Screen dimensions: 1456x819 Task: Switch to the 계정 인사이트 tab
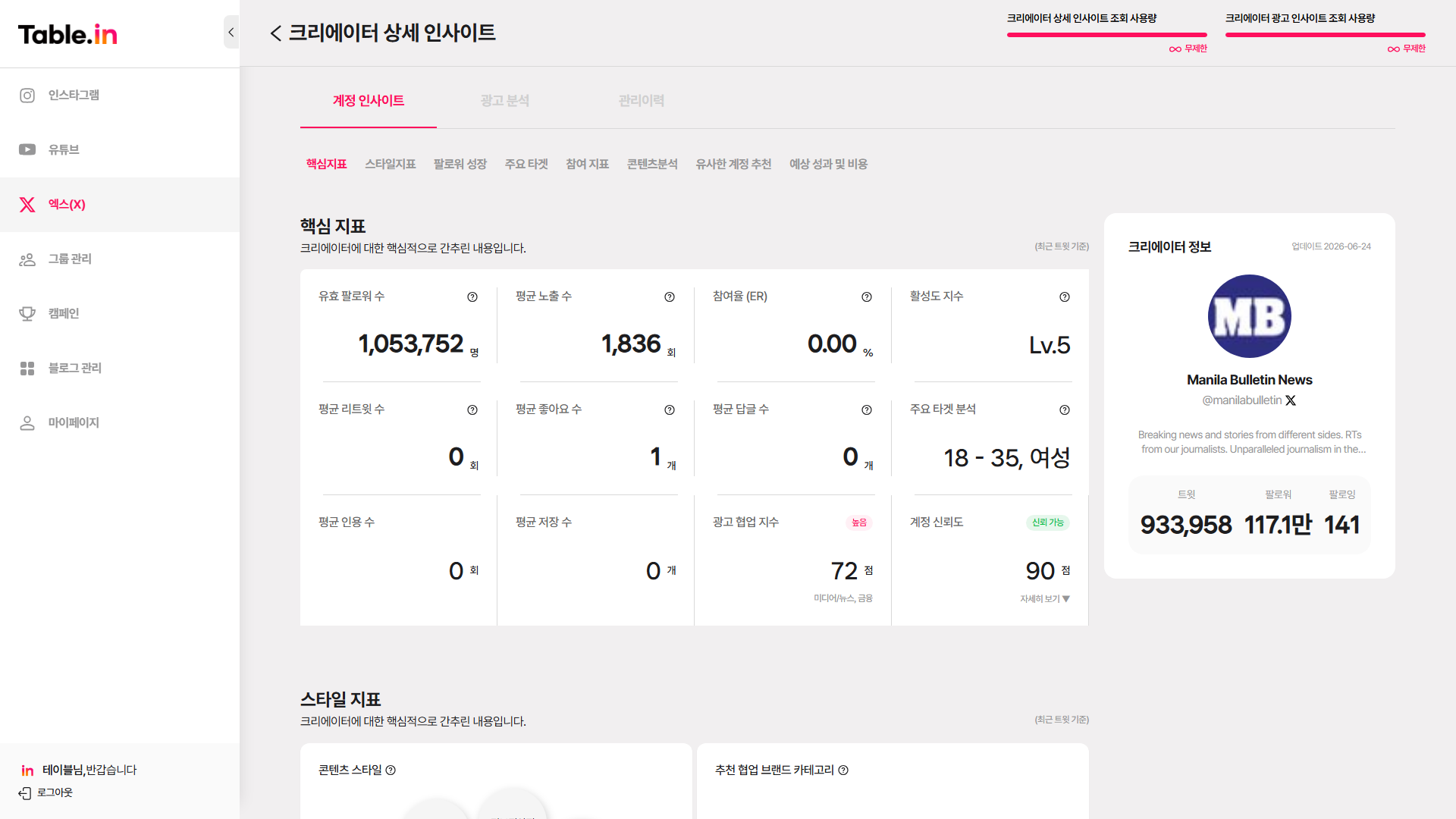pos(369,101)
